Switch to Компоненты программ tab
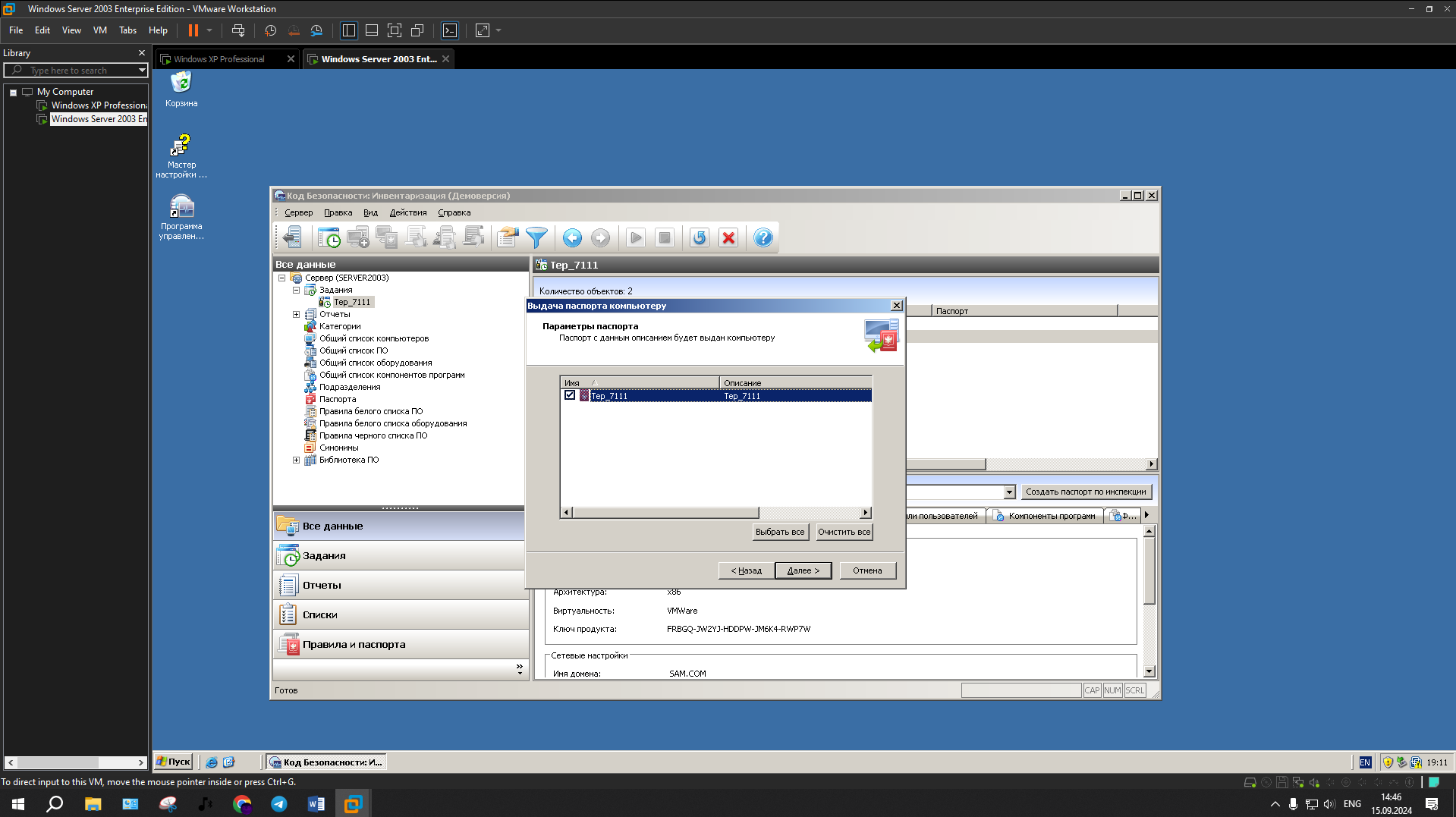1456x817 pixels. click(1045, 516)
